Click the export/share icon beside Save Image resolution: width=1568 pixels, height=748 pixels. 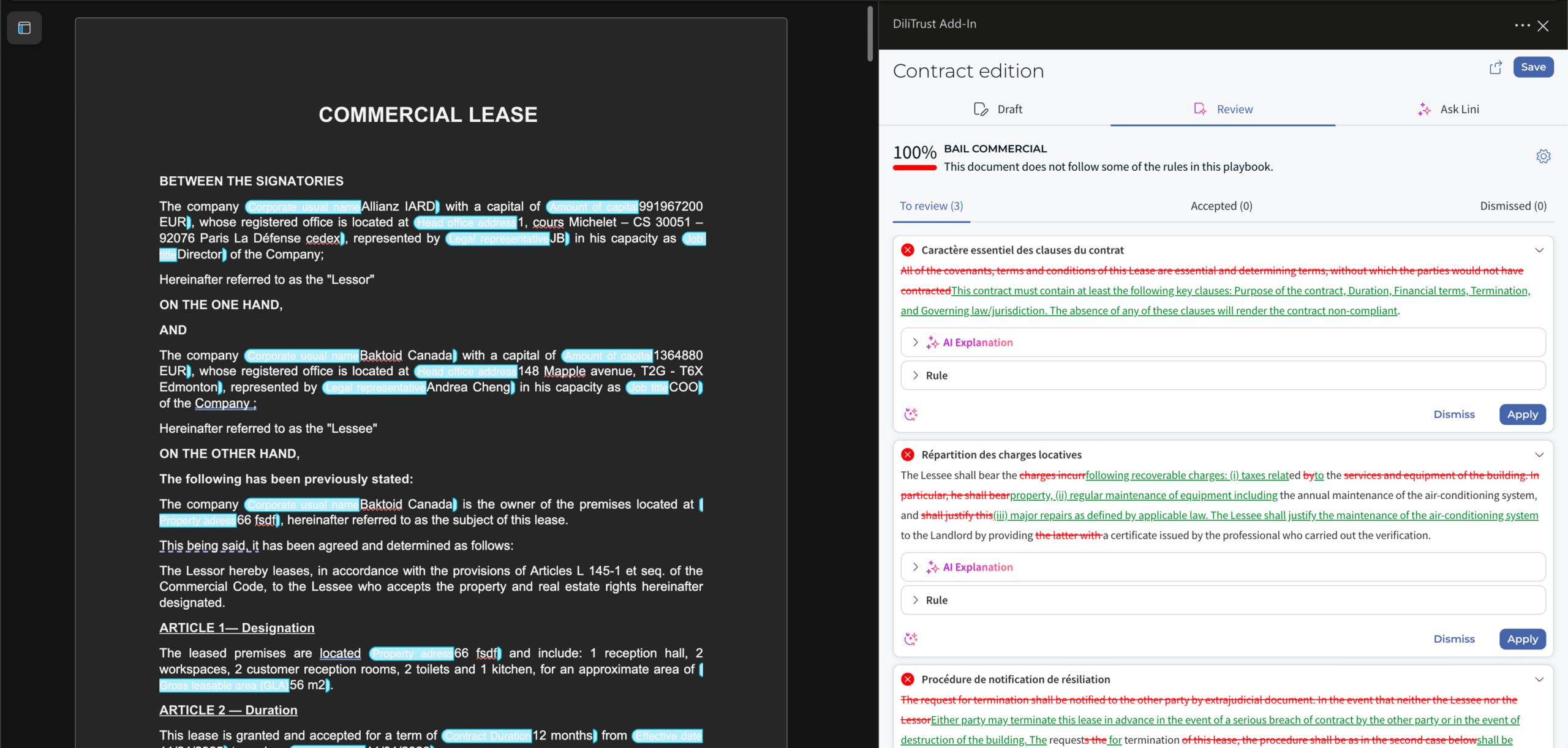pyautogui.click(x=1496, y=67)
